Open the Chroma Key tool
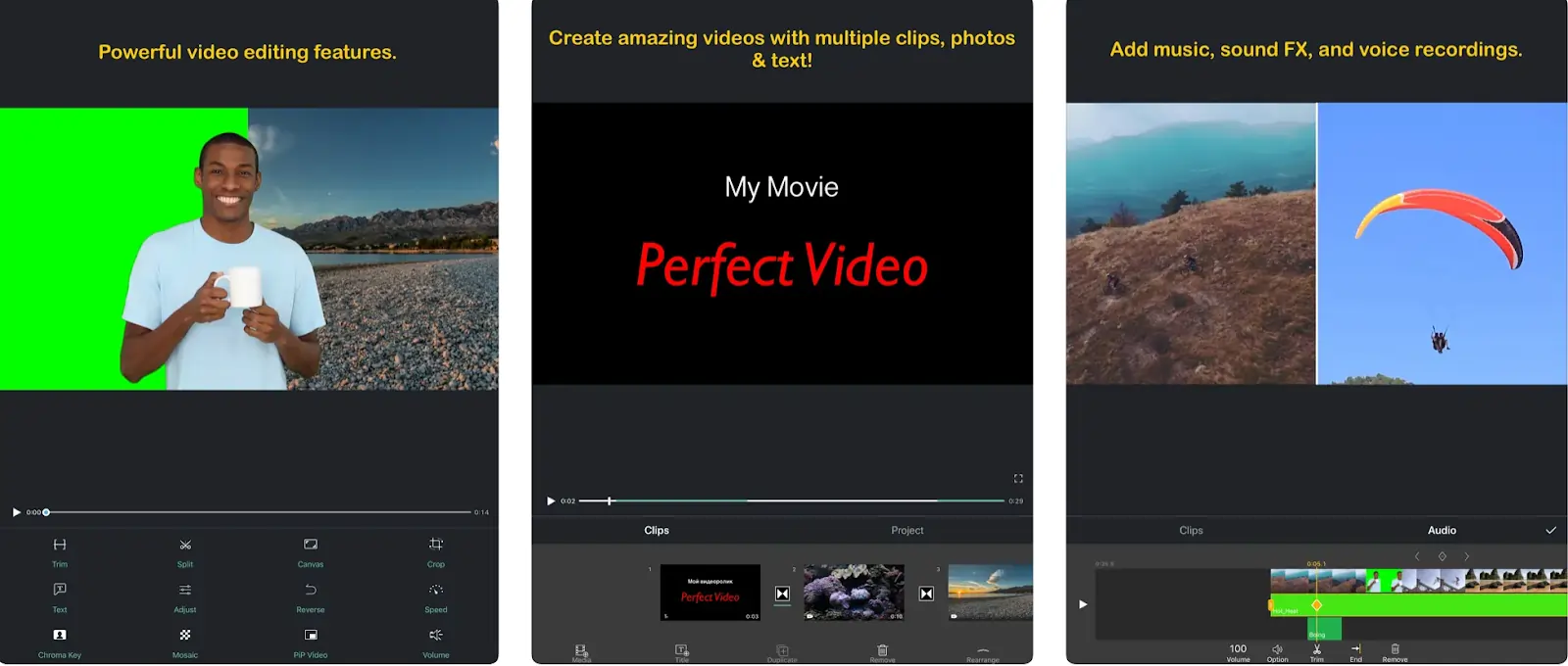1568x666 pixels. pyautogui.click(x=60, y=642)
